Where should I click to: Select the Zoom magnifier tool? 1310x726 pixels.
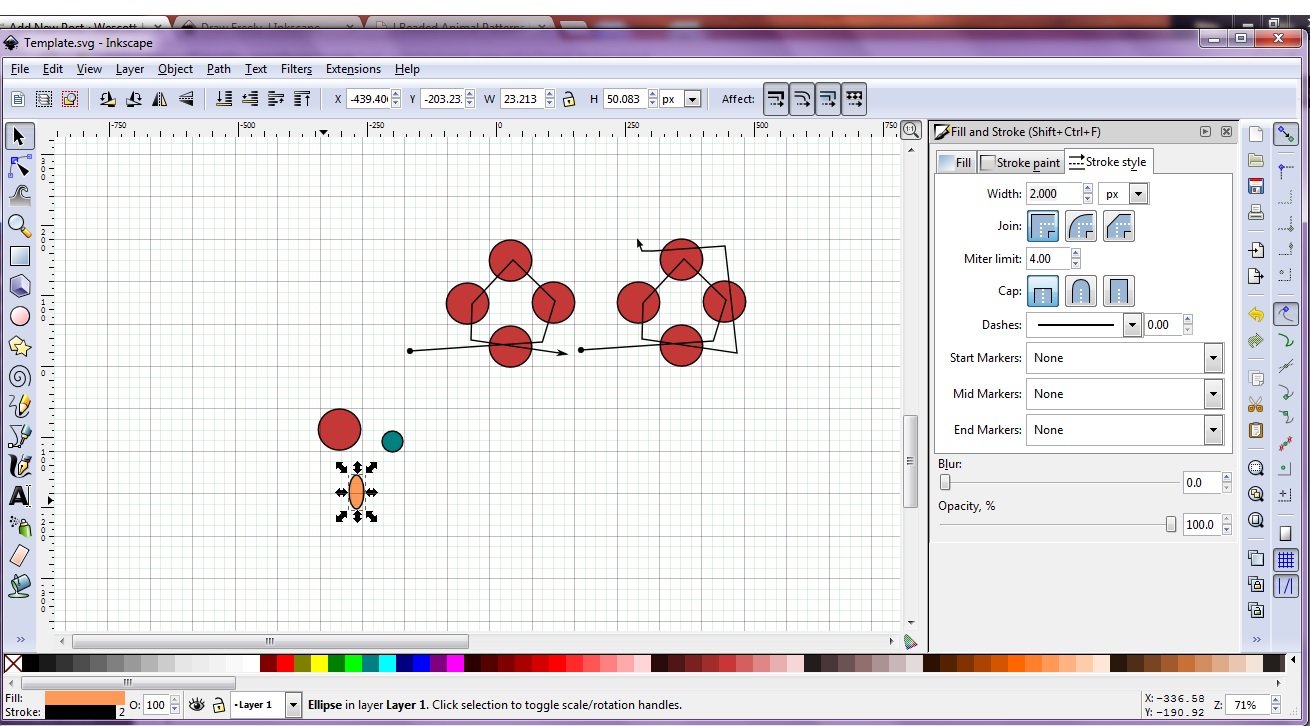(x=19, y=226)
